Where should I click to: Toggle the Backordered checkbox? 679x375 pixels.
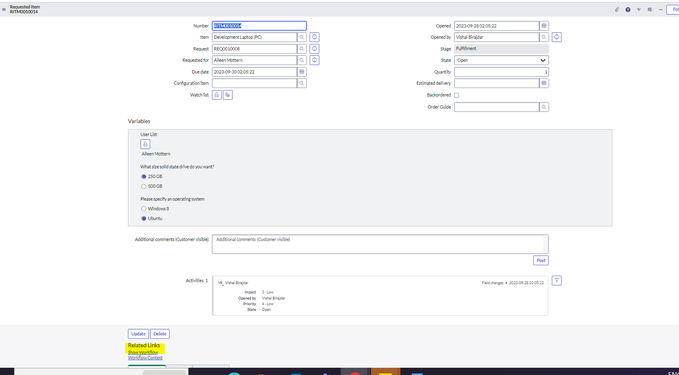pyautogui.click(x=456, y=95)
